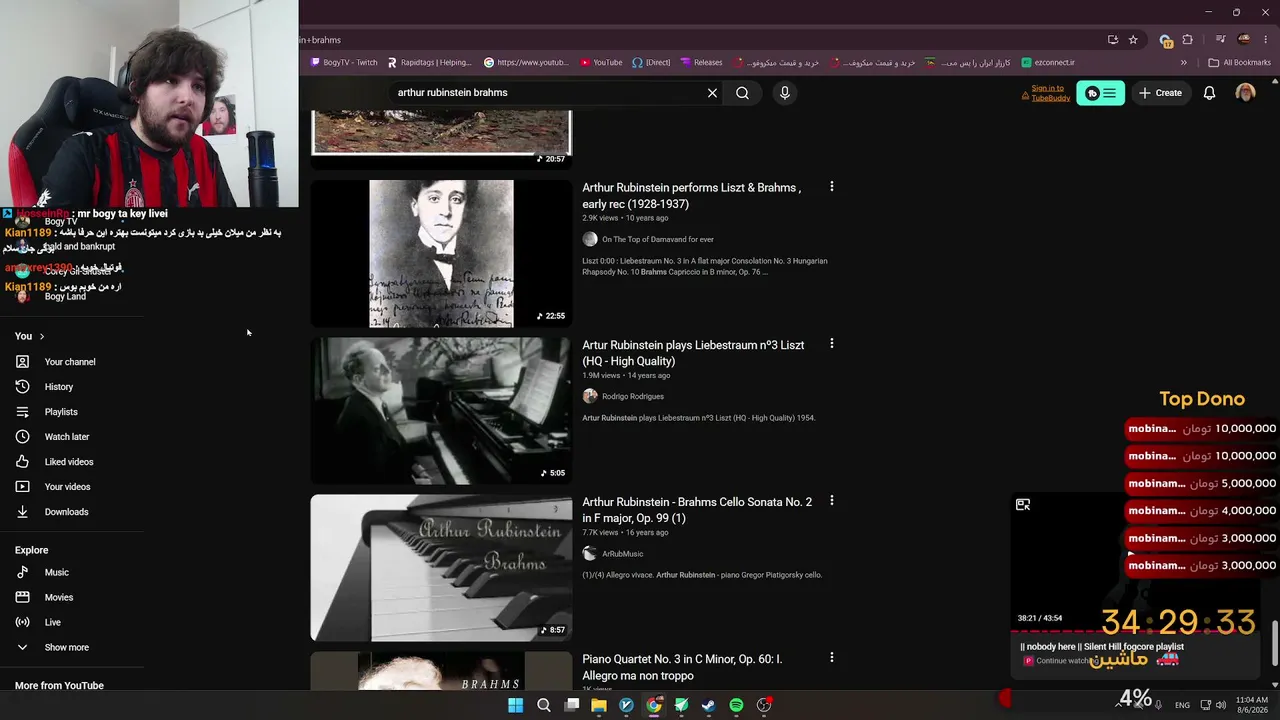Open the BogyTV - Twitch bookmark
The height and width of the screenshot is (720, 1280).
click(x=343, y=62)
